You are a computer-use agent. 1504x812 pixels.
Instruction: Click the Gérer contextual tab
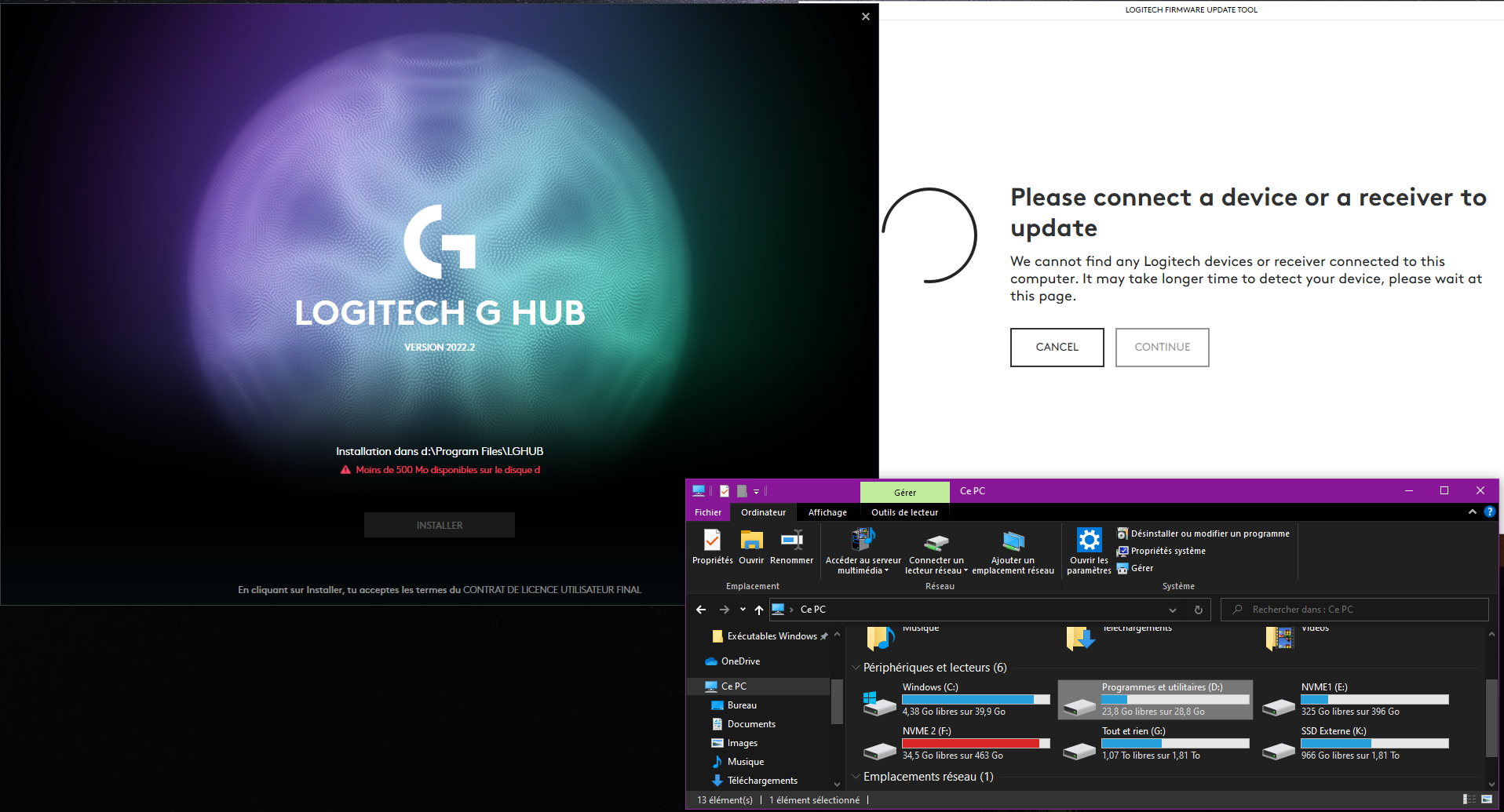pos(905,492)
